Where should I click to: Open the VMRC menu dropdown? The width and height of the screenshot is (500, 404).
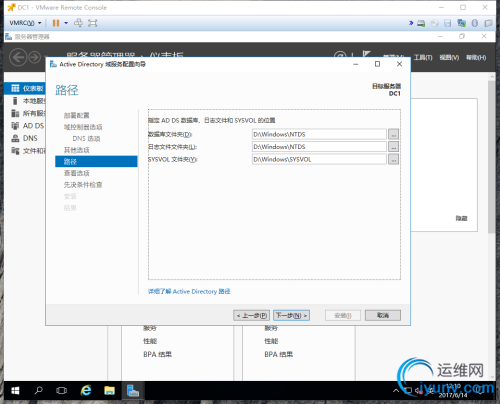(x=25, y=23)
